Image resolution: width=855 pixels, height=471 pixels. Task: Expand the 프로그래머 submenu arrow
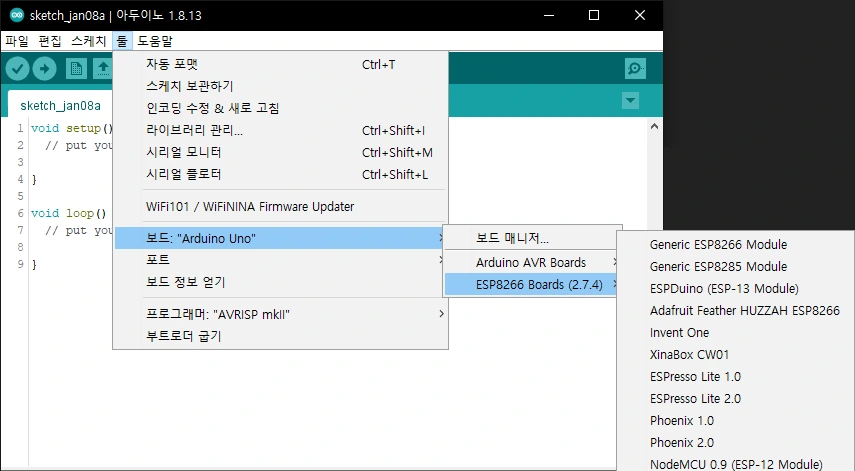[441, 314]
